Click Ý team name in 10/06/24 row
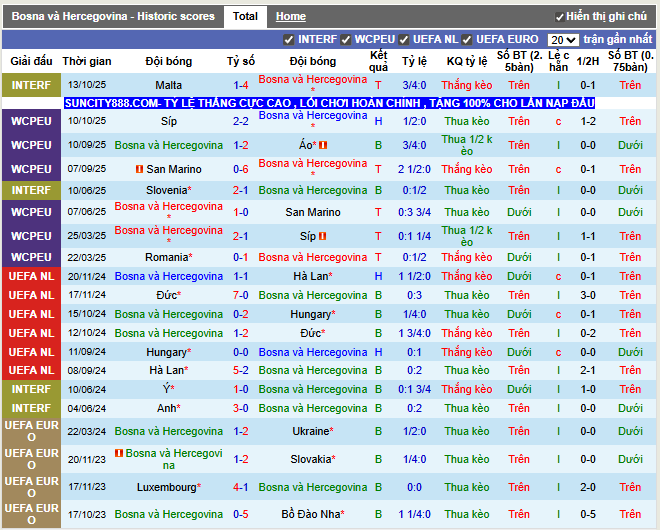 point(168,389)
